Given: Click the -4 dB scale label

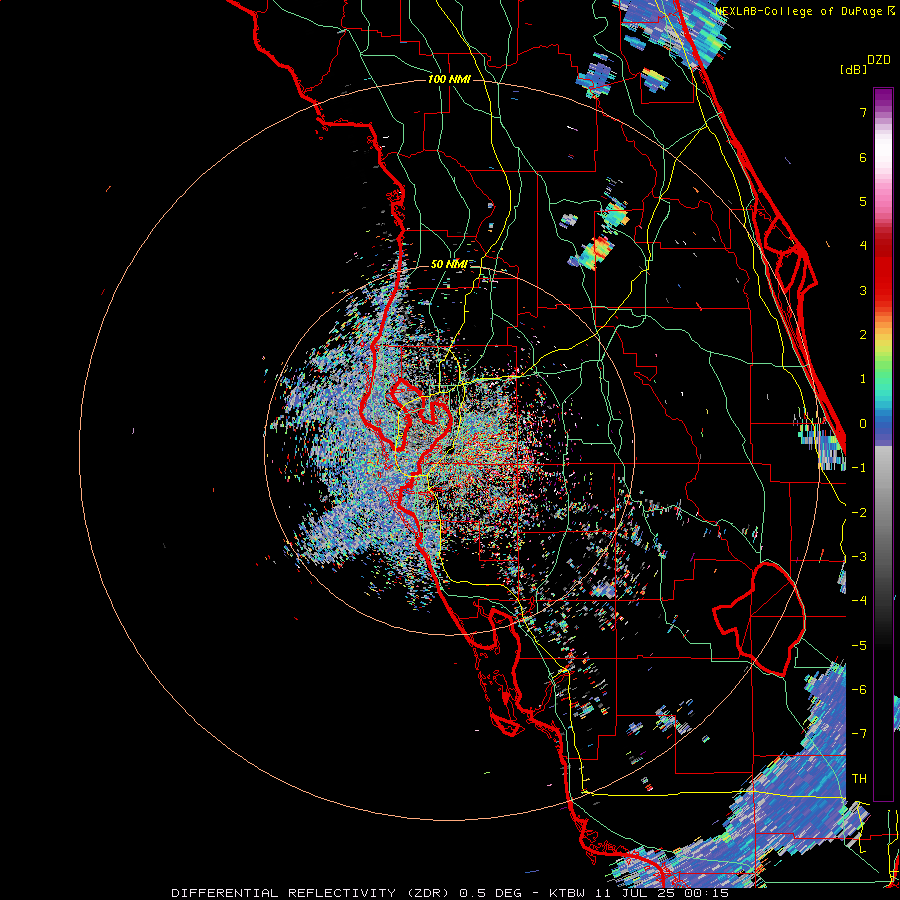Looking at the screenshot, I should coord(859,601).
